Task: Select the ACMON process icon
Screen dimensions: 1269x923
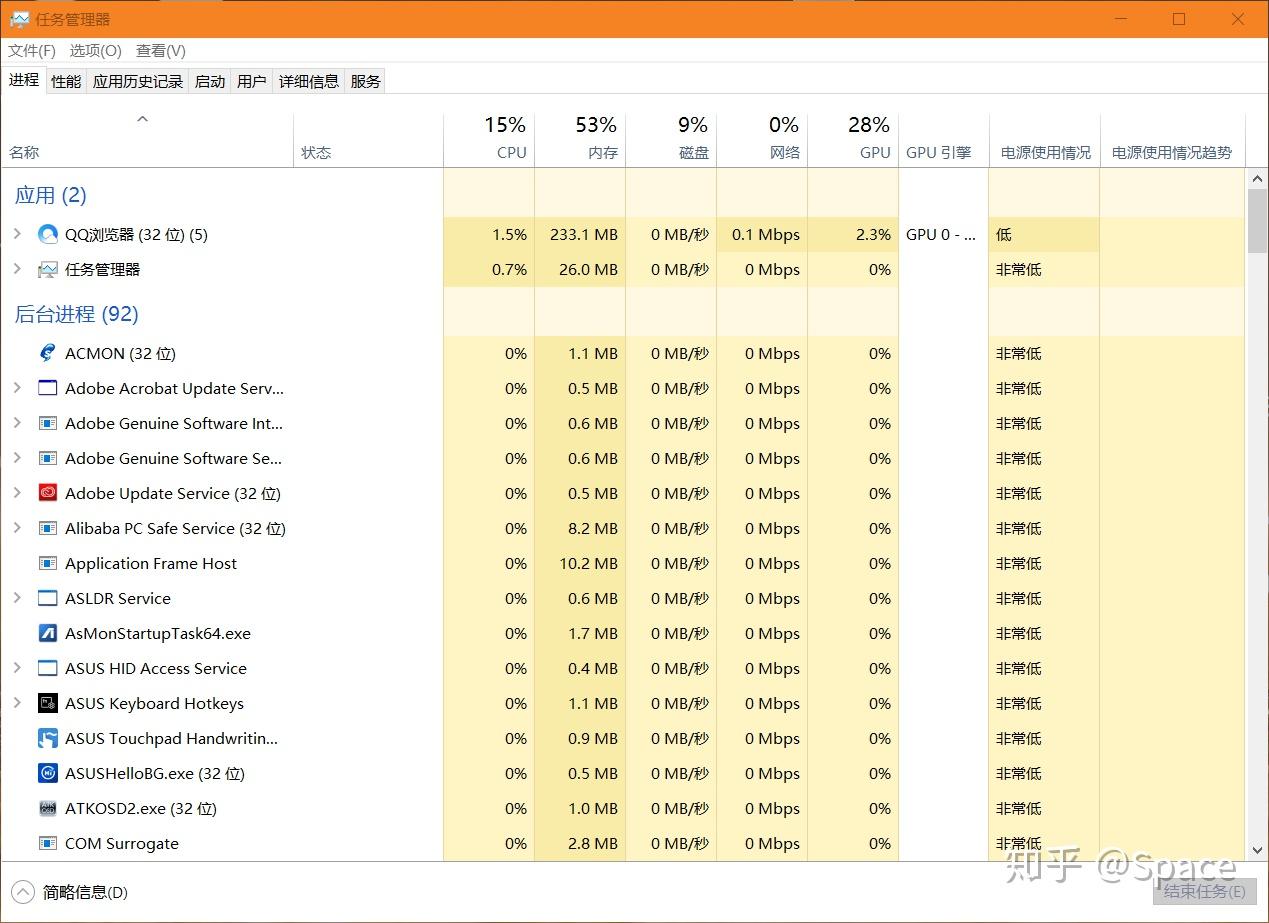Action: pos(47,353)
